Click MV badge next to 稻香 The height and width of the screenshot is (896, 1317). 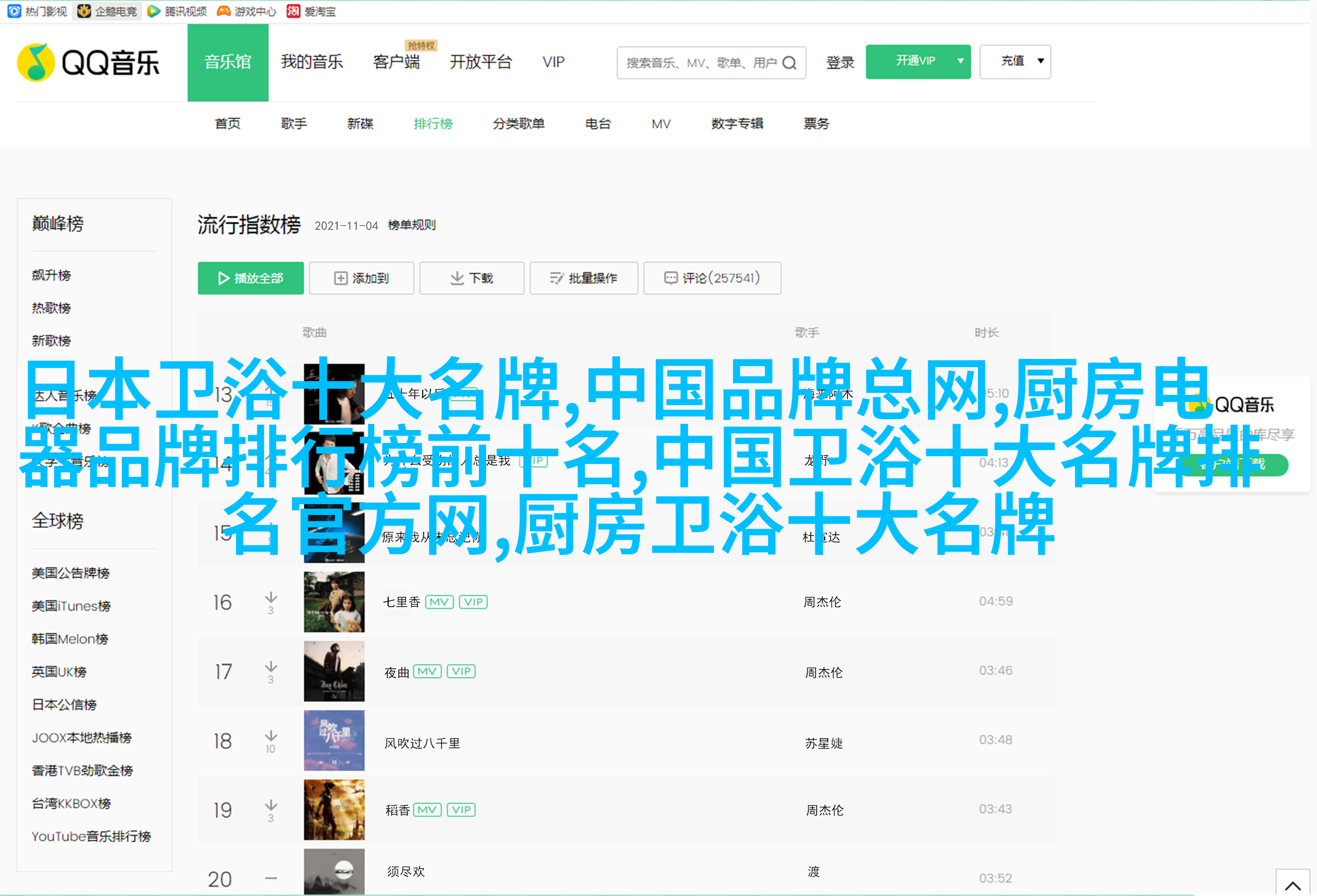427,810
